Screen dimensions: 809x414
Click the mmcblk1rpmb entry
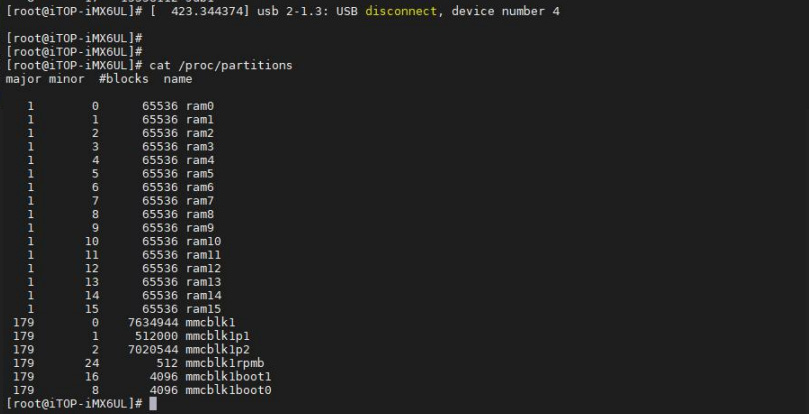[x=225, y=363]
